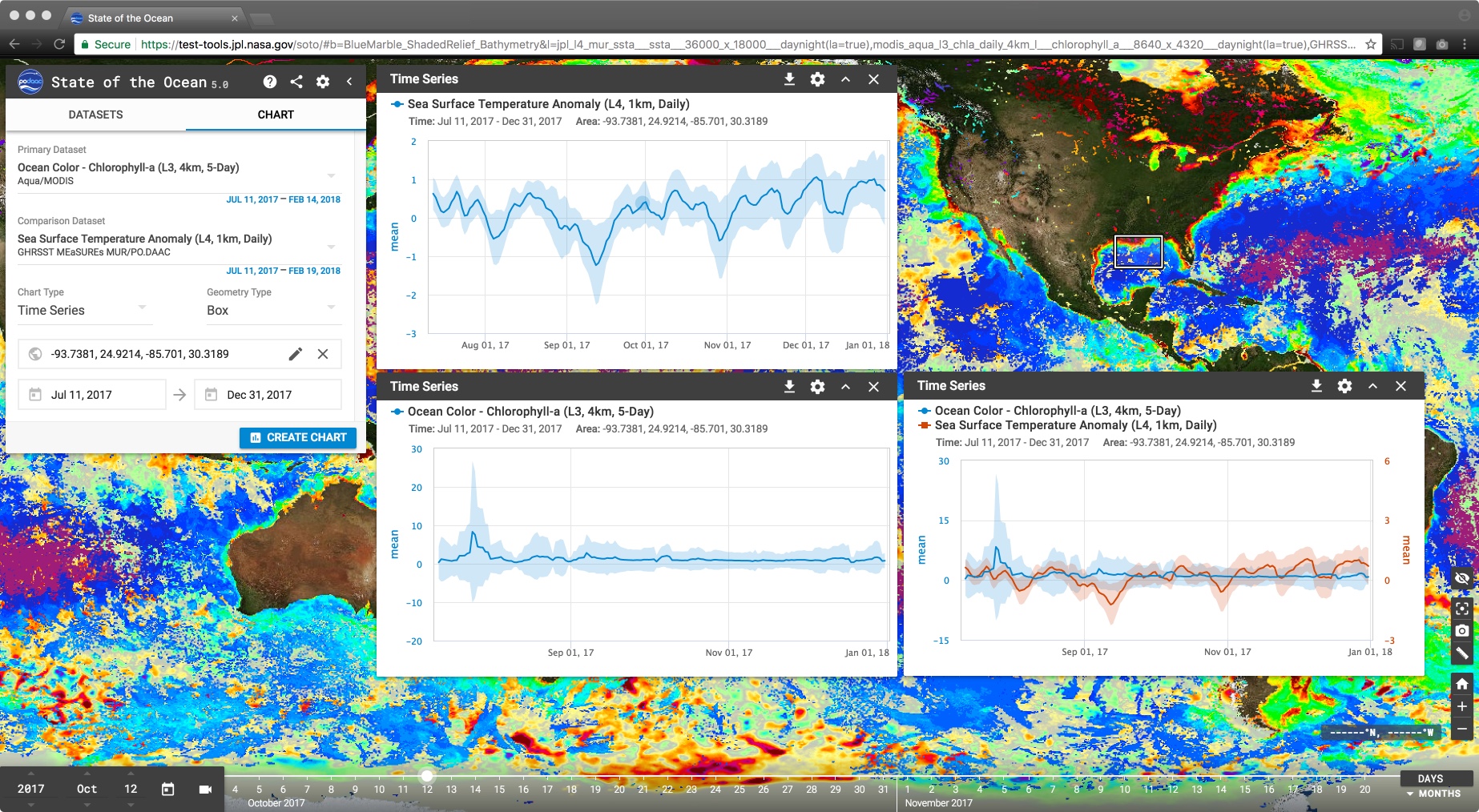
Task: Toggle the map selection focus tool
Action: (1462, 609)
